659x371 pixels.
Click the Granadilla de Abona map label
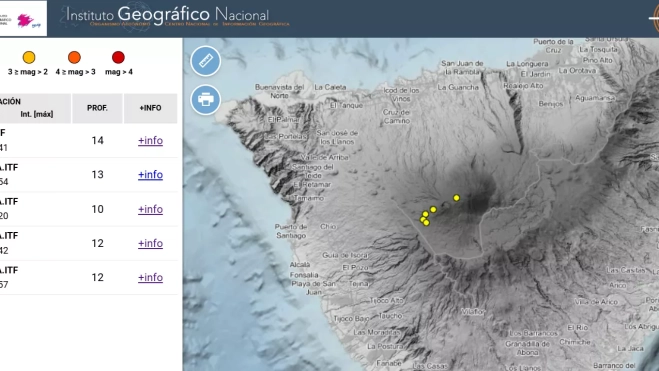[527, 348]
